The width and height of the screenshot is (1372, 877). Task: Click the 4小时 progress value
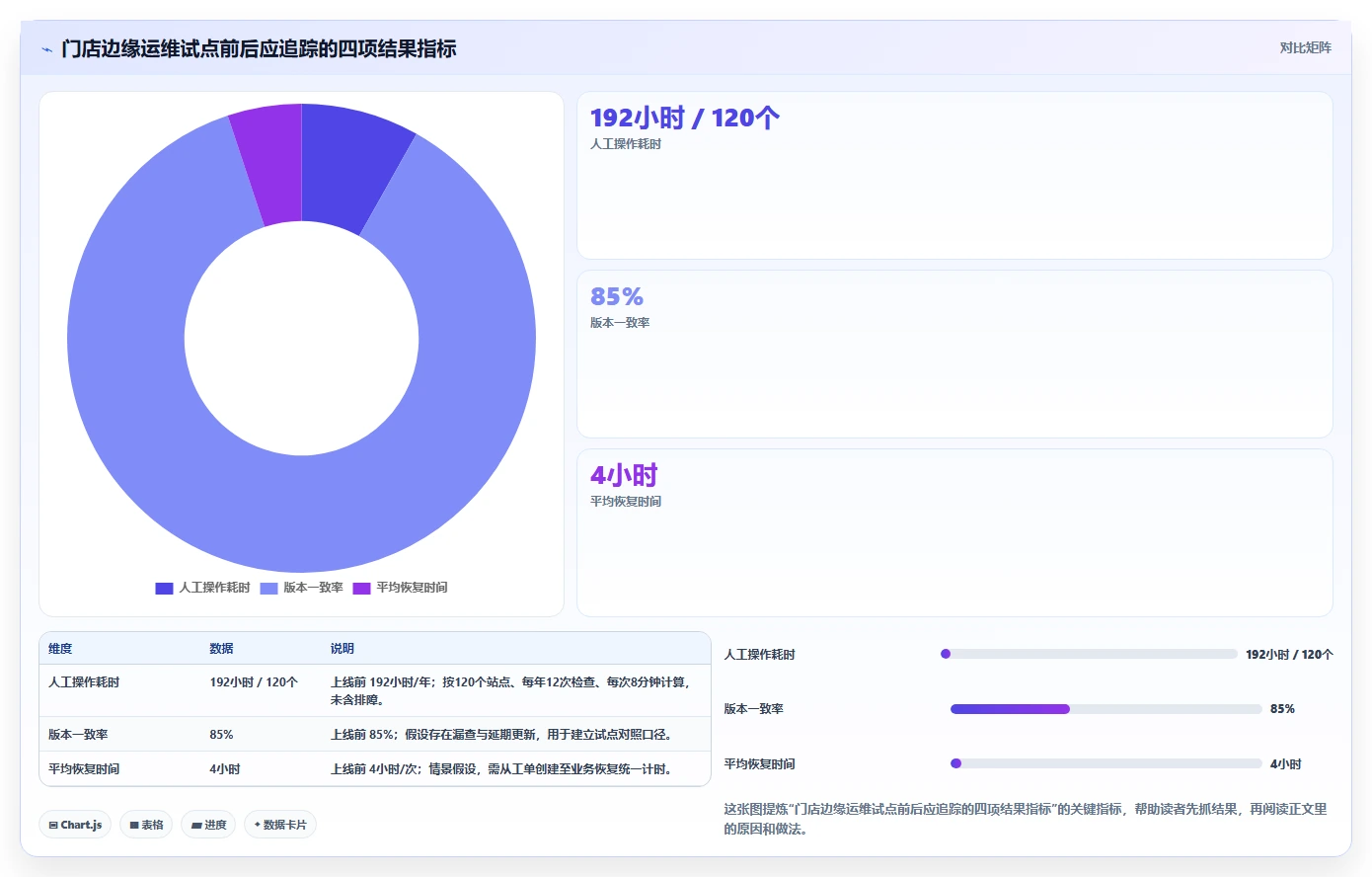click(x=1285, y=764)
